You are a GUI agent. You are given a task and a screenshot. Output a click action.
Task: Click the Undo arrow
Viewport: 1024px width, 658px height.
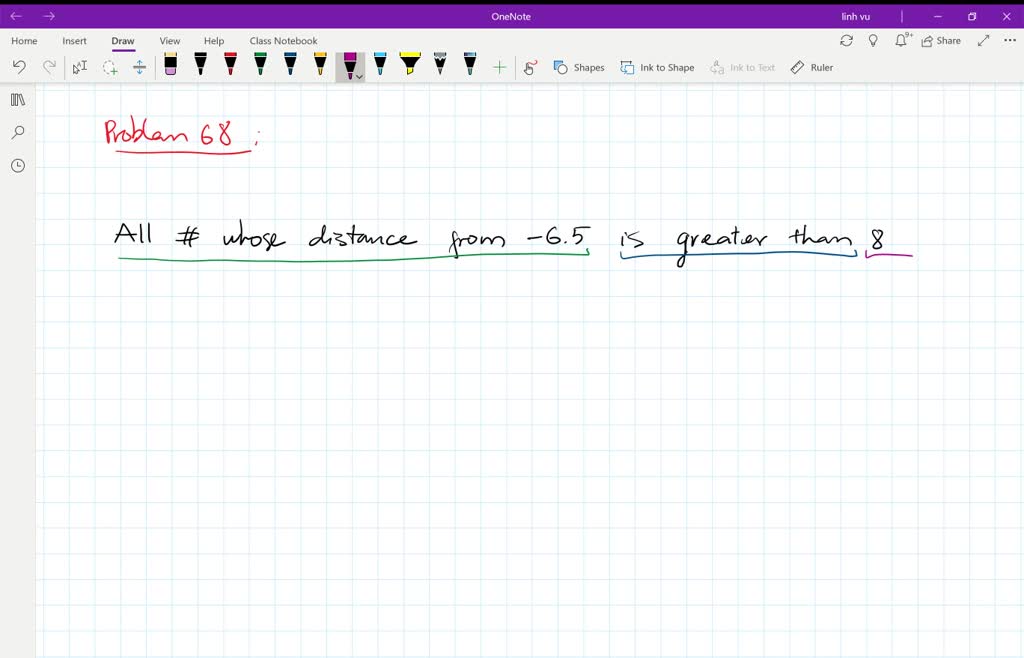[20, 66]
